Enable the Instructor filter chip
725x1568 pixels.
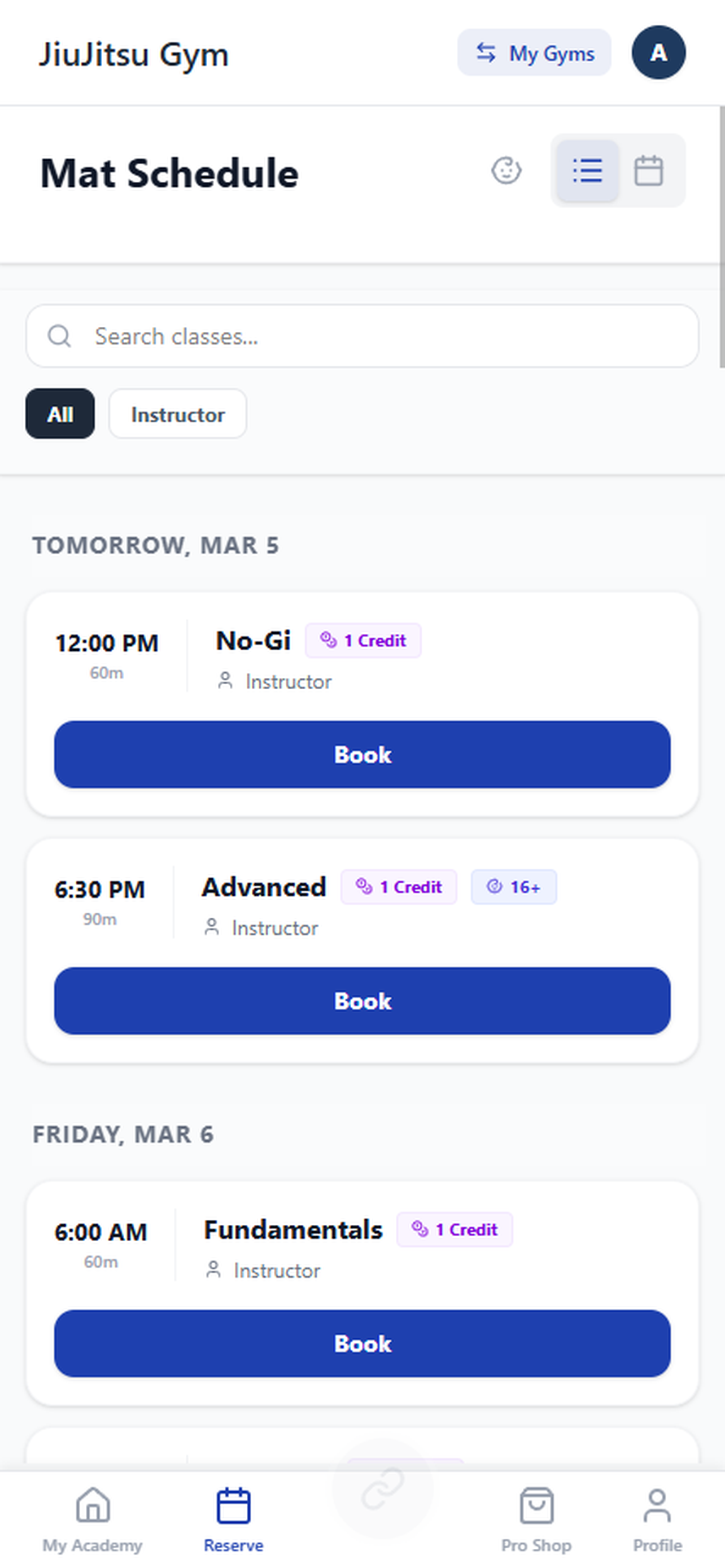click(177, 414)
